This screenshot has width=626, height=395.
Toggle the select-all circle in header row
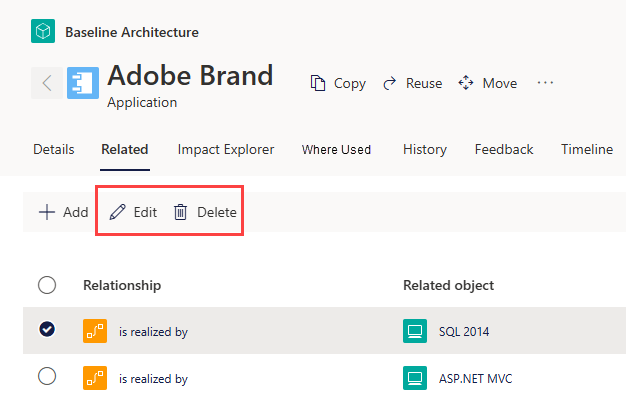[47, 285]
